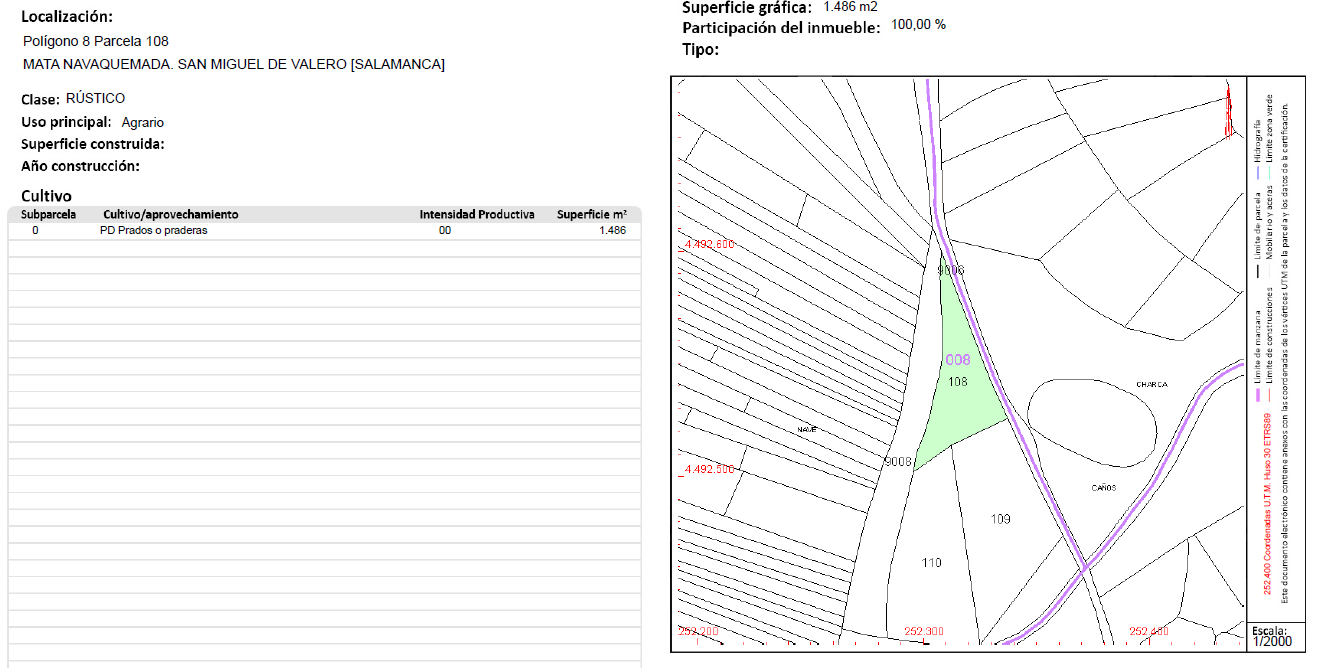Click the RÚSTICO class value
The image size is (1324, 668).
click(x=95, y=98)
